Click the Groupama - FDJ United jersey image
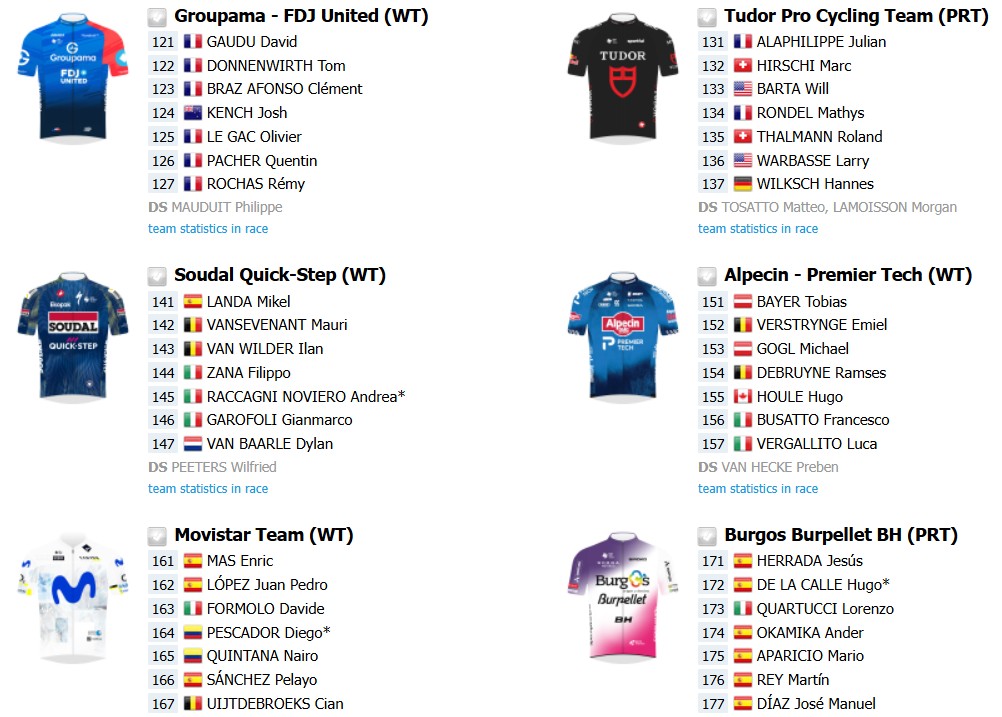The height and width of the screenshot is (717, 1002). click(72, 78)
